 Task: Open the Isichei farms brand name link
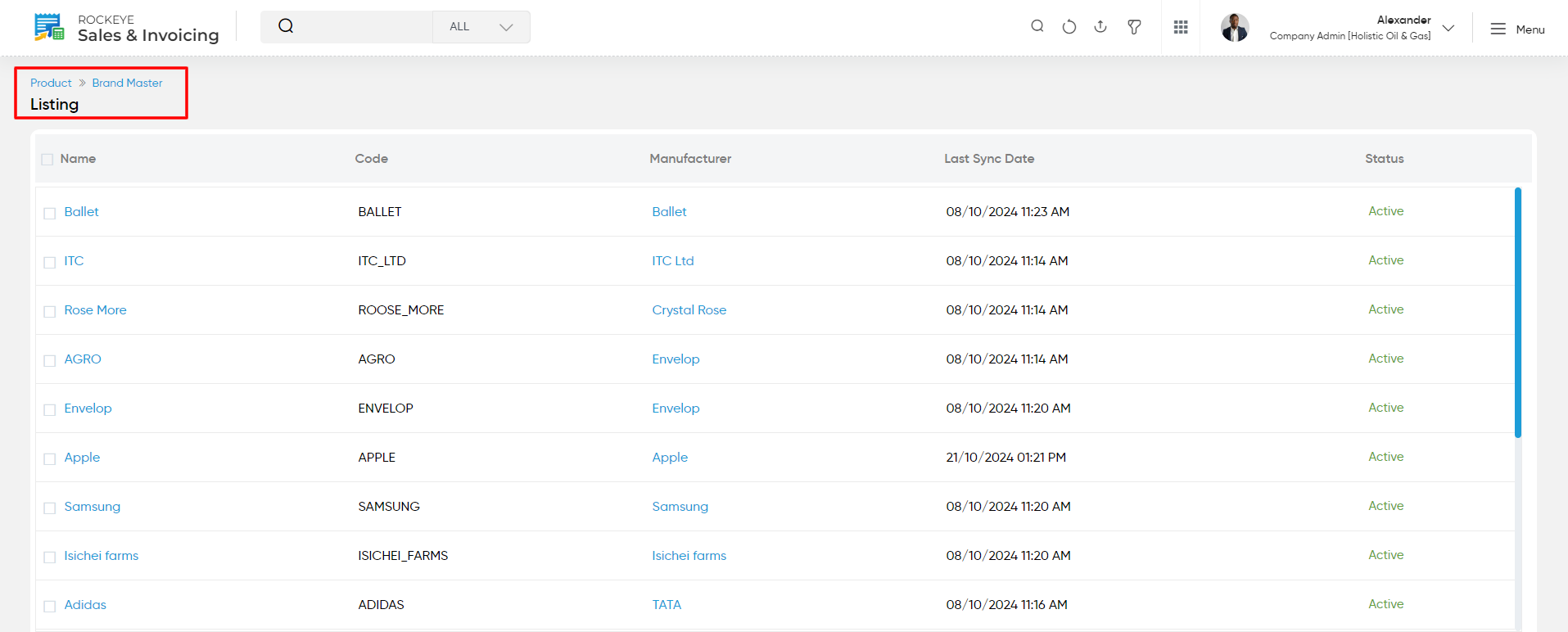[102, 555]
